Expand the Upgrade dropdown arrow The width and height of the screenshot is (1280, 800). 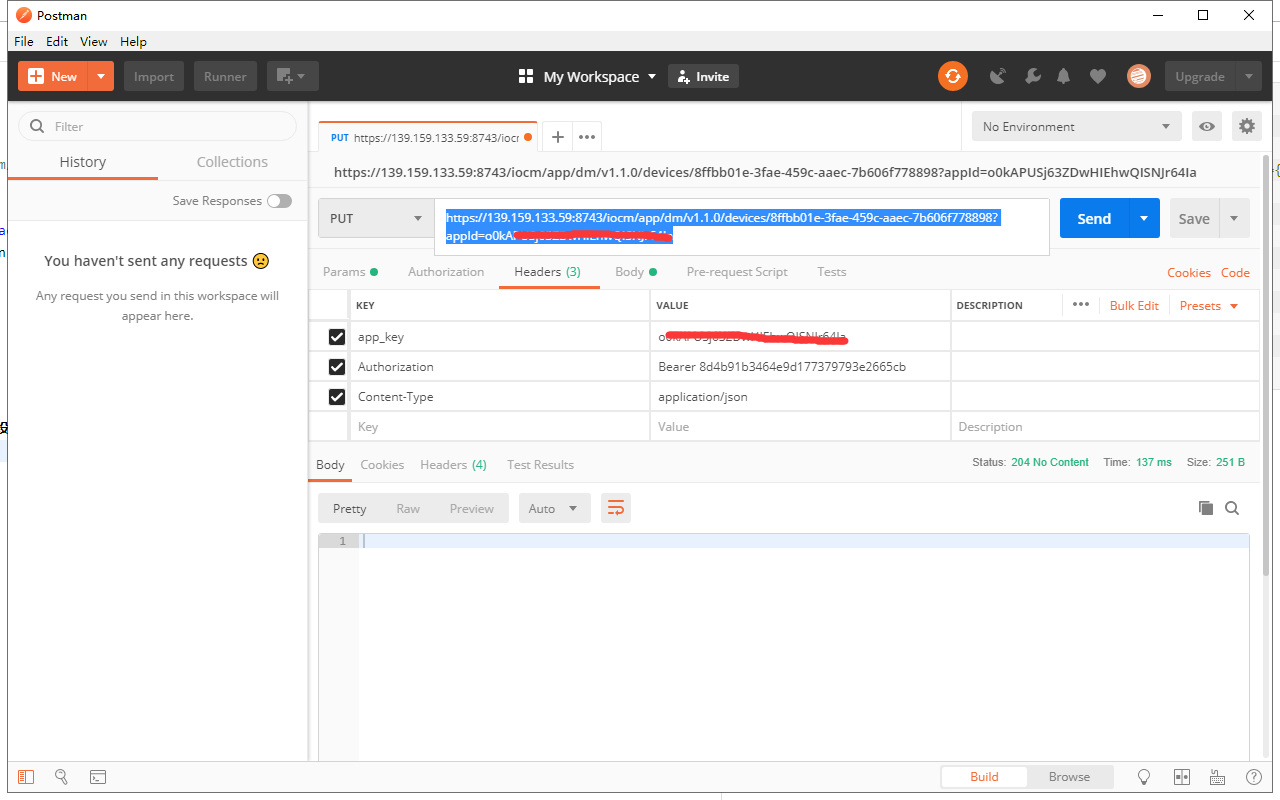pyautogui.click(x=1248, y=76)
